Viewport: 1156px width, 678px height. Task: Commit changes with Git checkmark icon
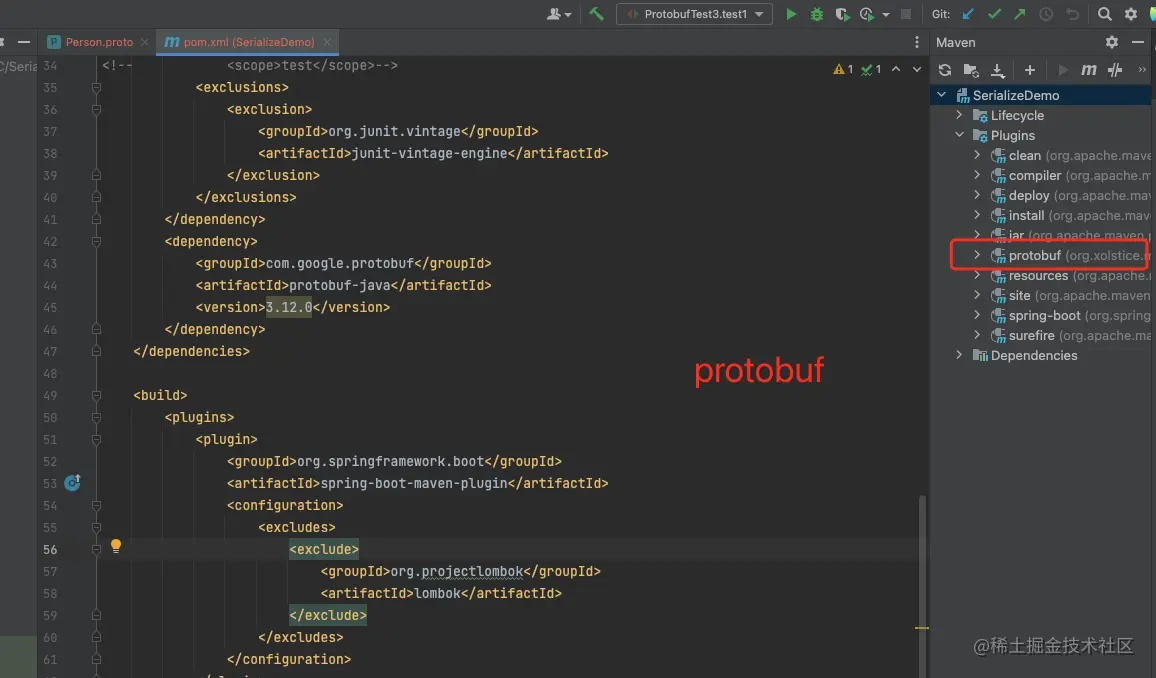point(995,14)
